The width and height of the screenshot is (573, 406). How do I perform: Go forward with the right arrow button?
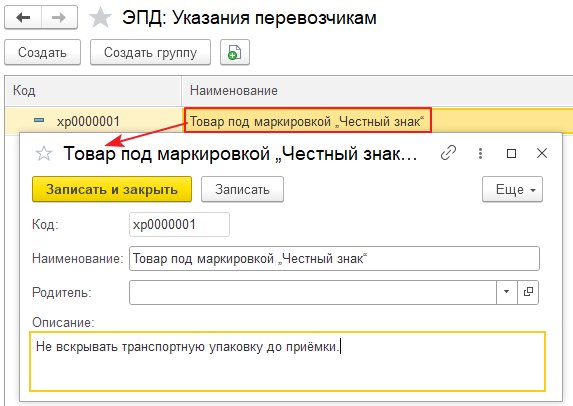click(59, 17)
